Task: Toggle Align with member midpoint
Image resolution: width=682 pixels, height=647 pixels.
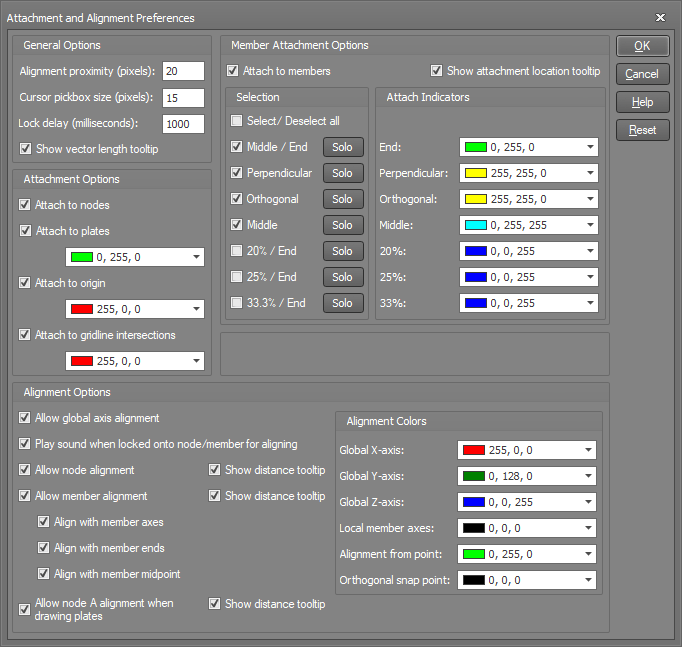Action: [43, 574]
